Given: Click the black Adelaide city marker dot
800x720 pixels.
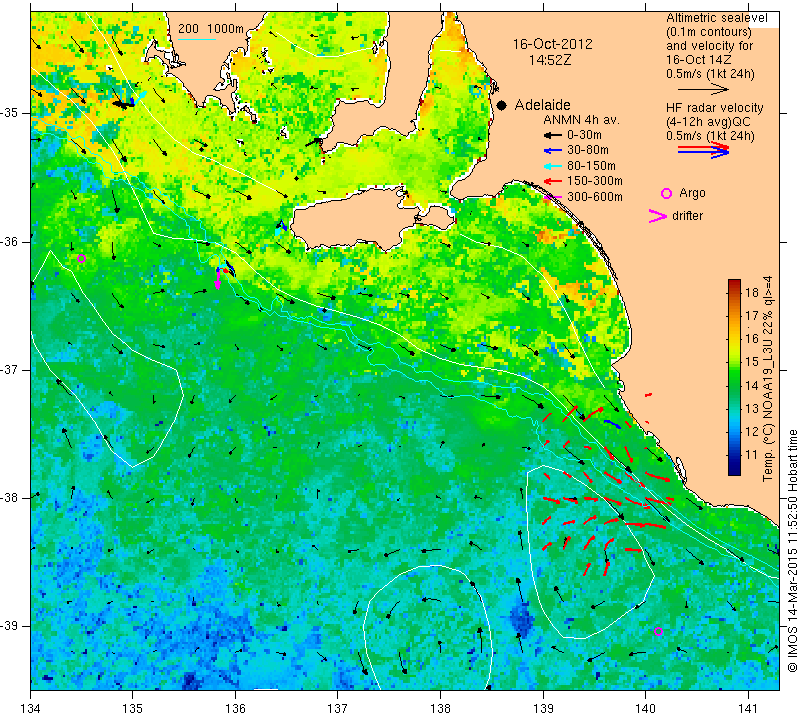Looking at the screenshot, I should tap(502, 105).
